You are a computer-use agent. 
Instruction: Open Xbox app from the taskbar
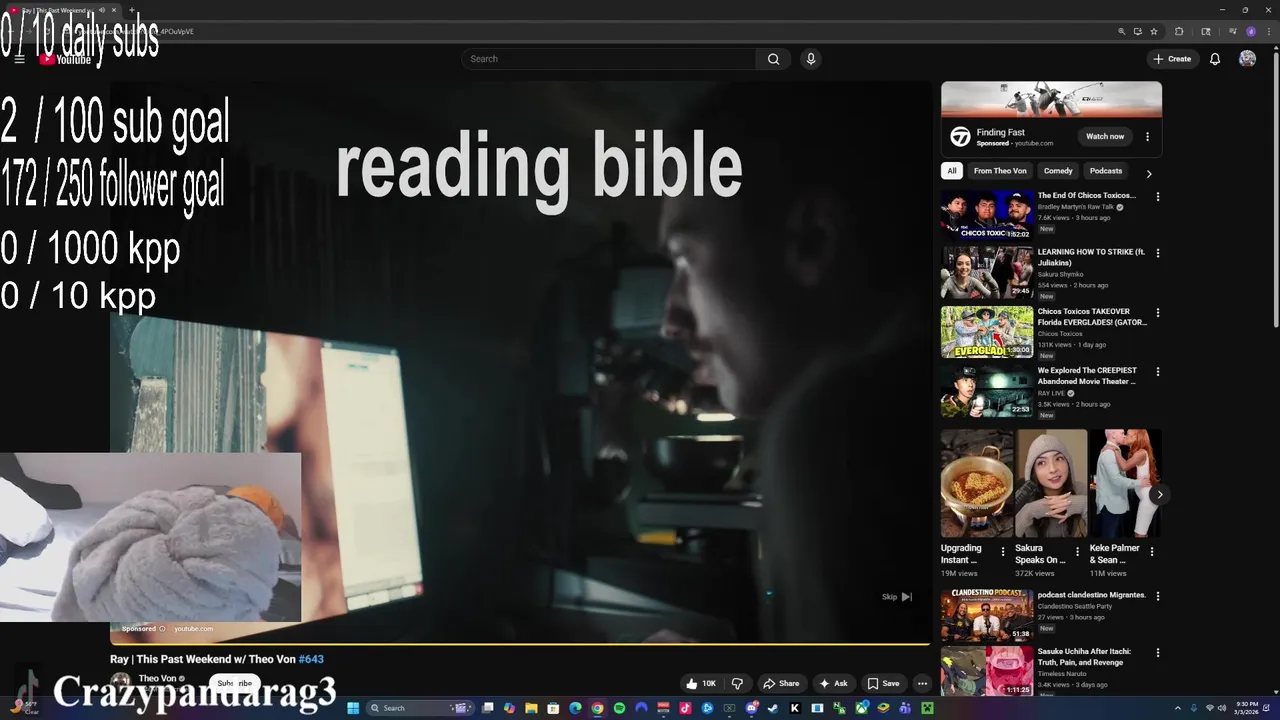(x=862, y=708)
